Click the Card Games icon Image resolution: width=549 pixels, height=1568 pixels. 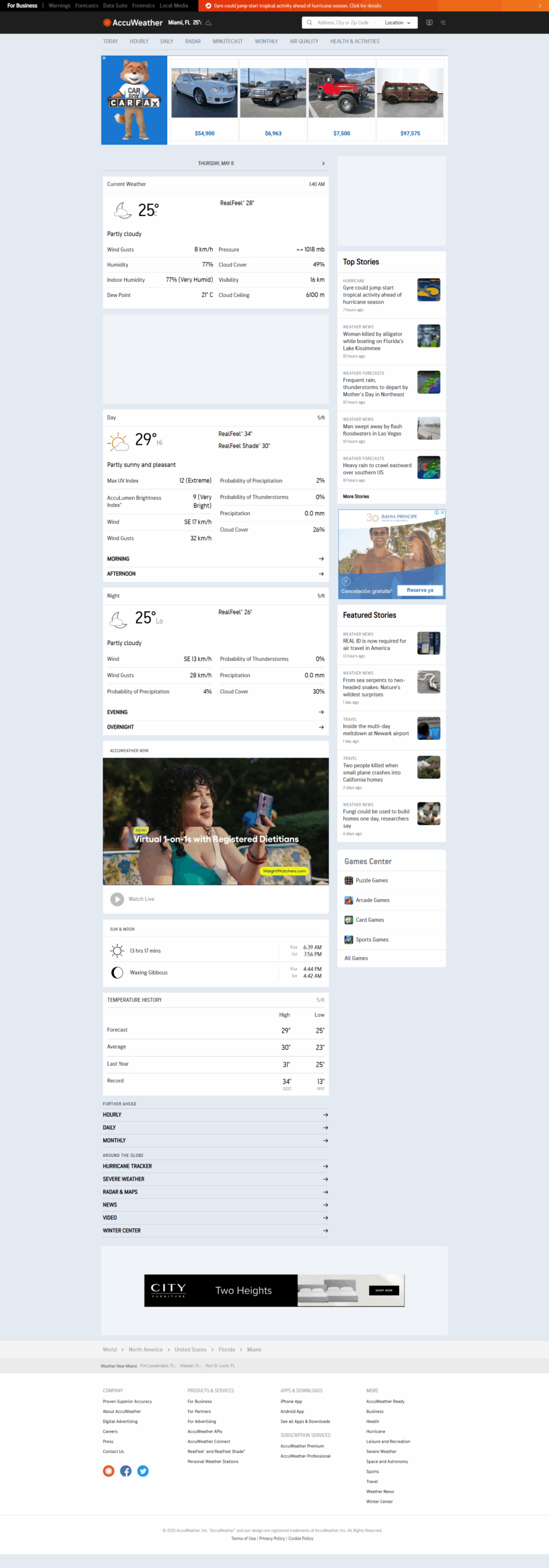tap(348, 919)
